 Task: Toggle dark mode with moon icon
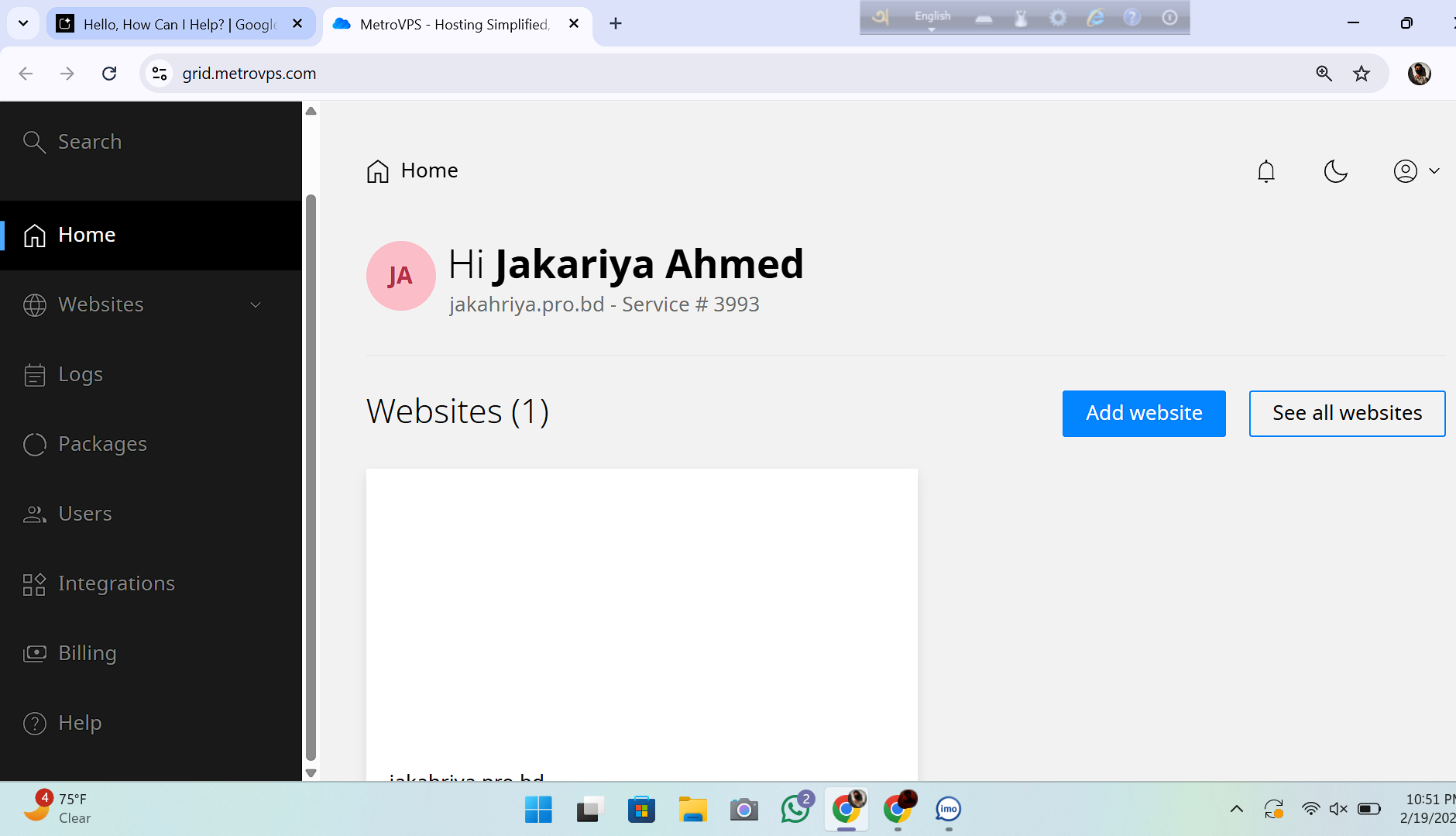(1335, 170)
